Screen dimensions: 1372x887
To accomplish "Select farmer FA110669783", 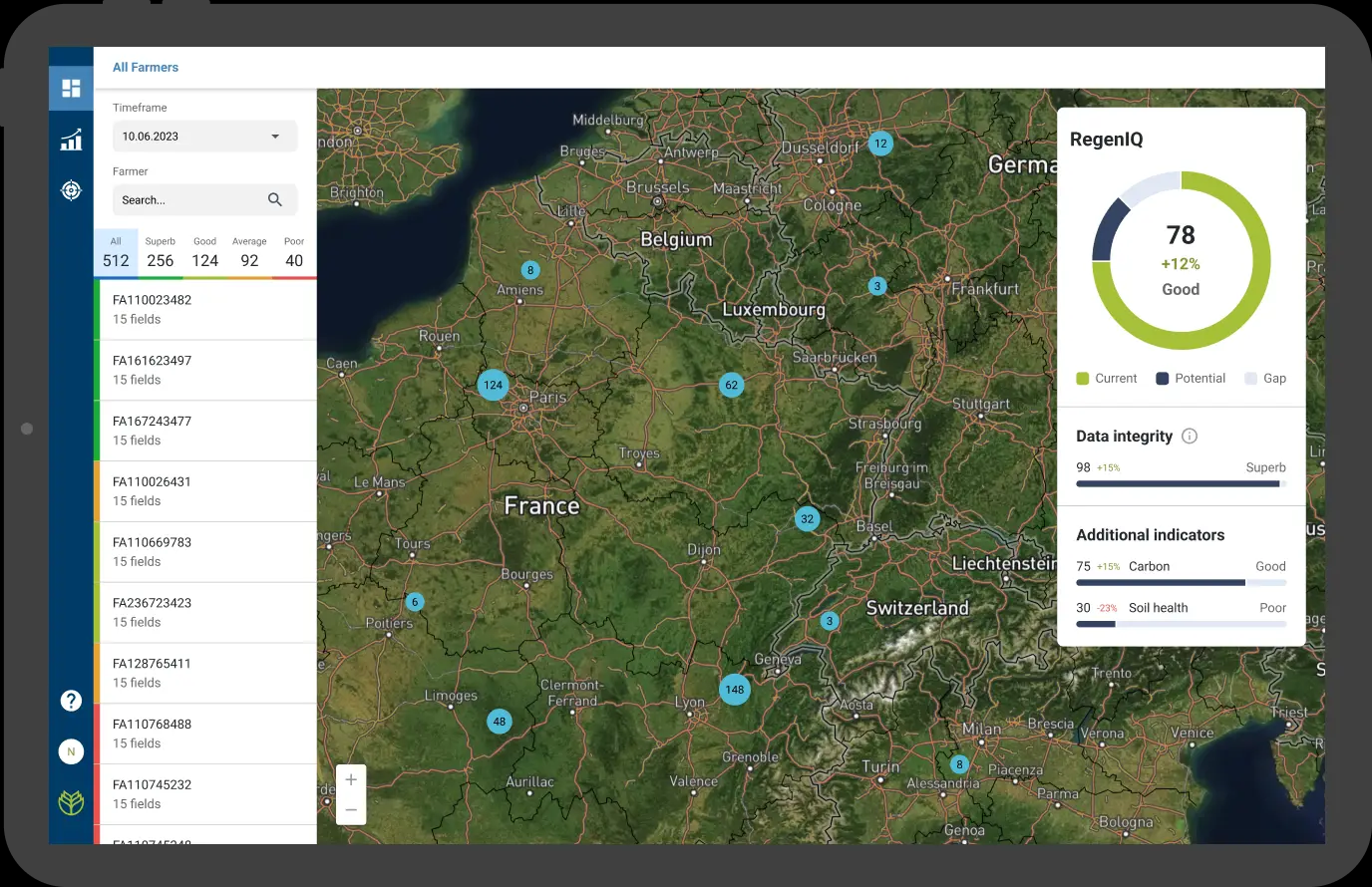I will click(205, 552).
